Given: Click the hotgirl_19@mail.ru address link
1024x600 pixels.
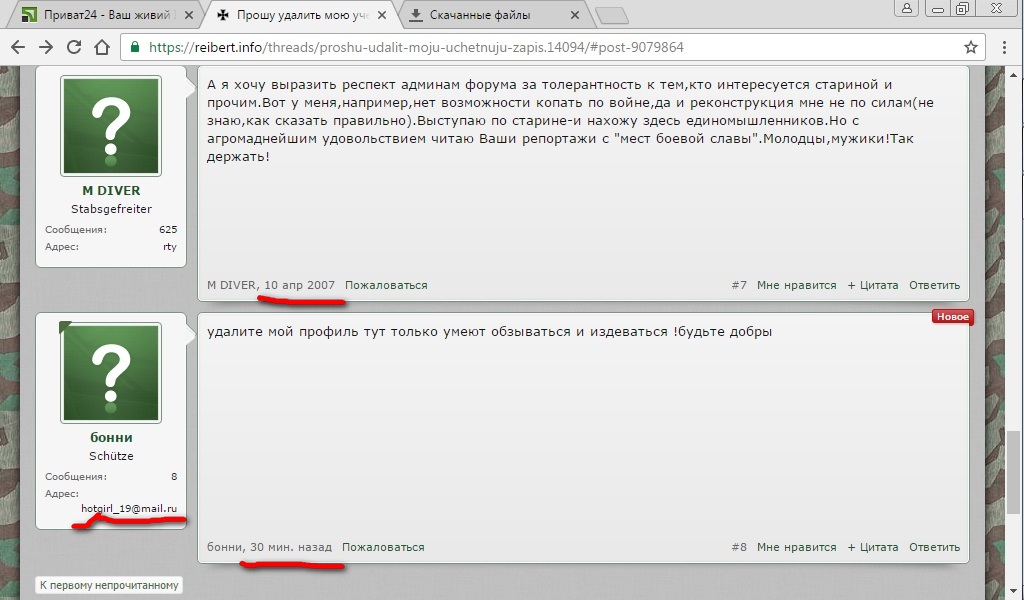Looking at the screenshot, I should (x=129, y=509).
